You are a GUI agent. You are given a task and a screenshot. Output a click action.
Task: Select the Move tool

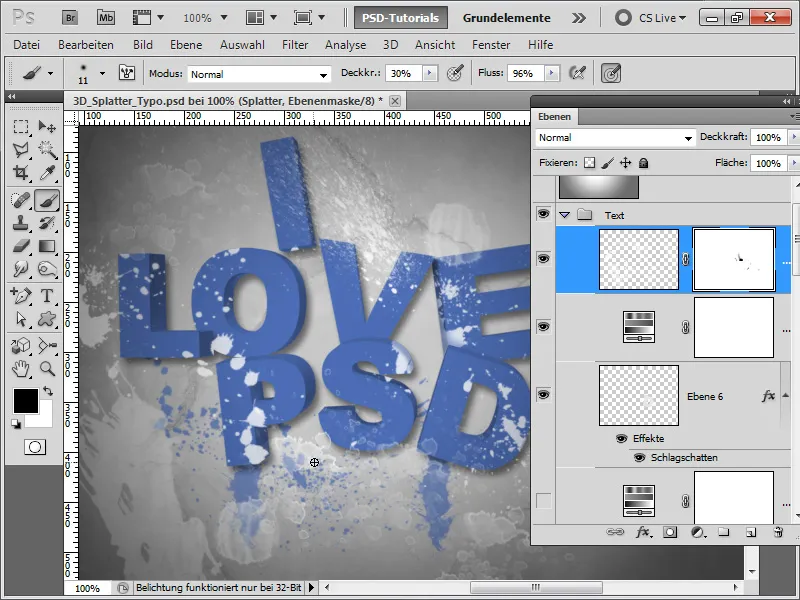pyautogui.click(x=47, y=127)
